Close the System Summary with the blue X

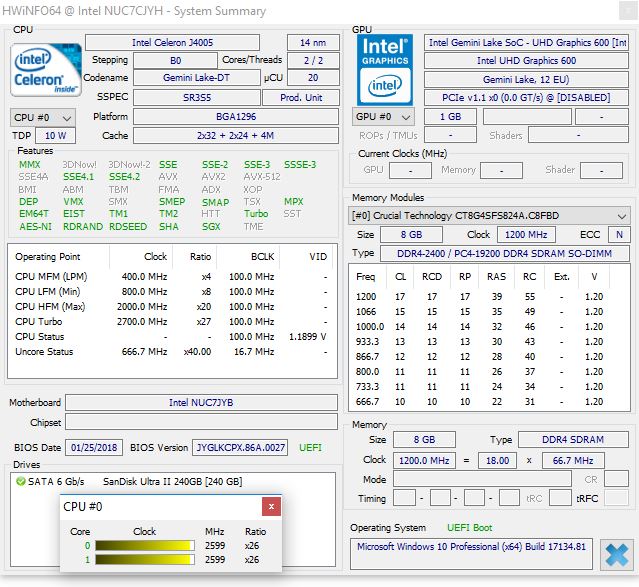click(x=616, y=555)
